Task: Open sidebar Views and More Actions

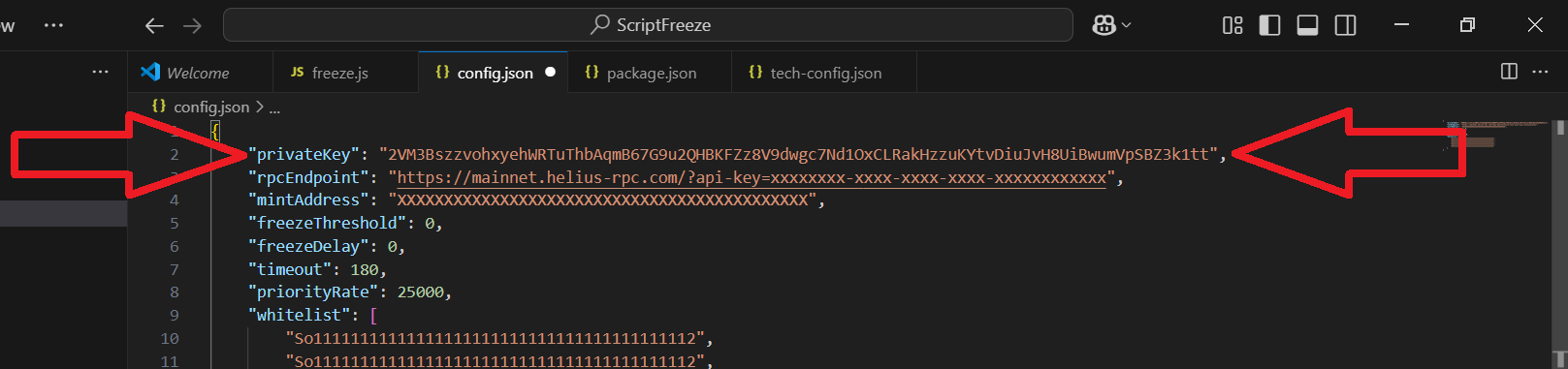Action: pyautogui.click(x=100, y=72)
